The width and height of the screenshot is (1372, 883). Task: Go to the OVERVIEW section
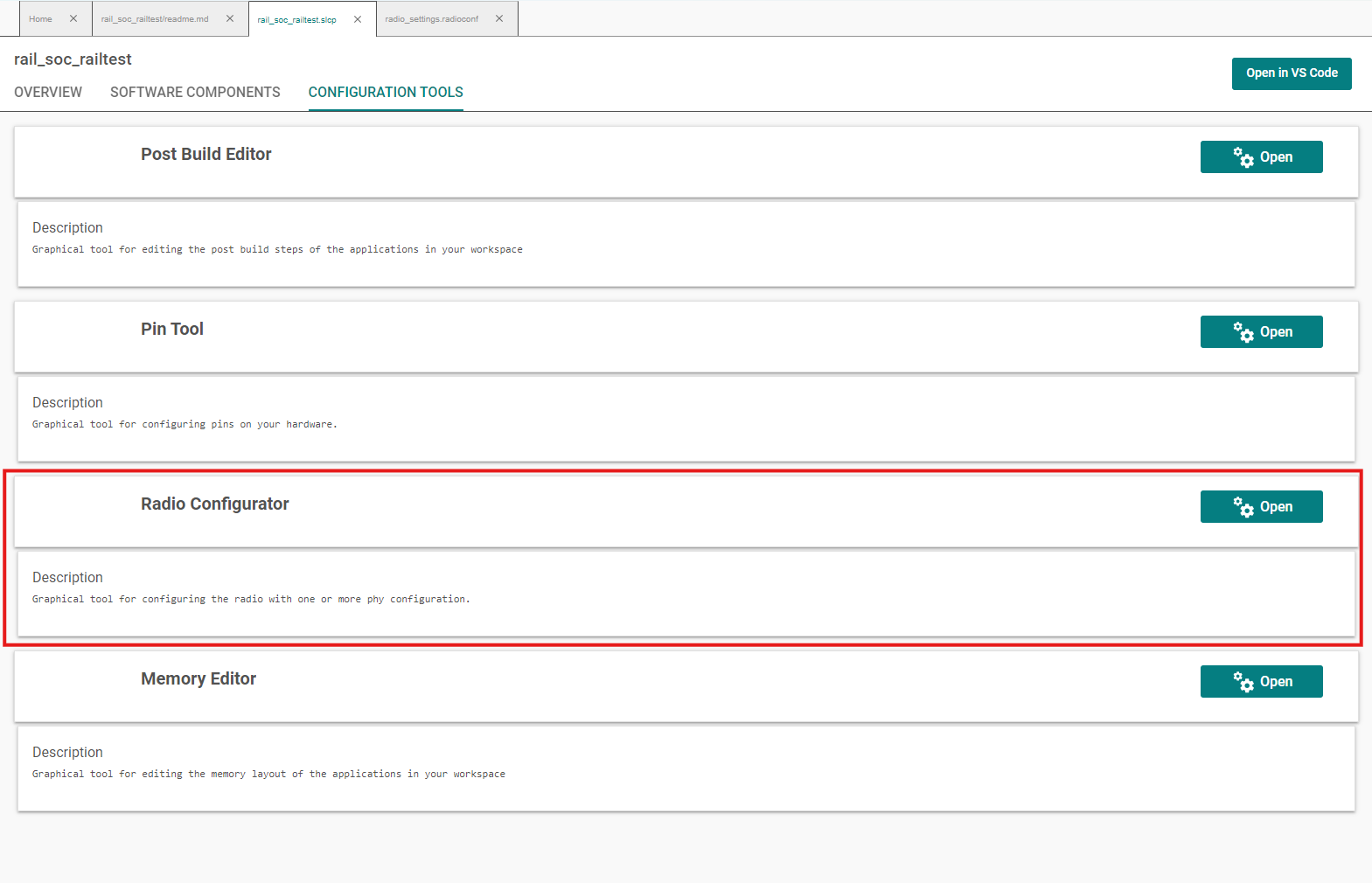tap(48, 93)
